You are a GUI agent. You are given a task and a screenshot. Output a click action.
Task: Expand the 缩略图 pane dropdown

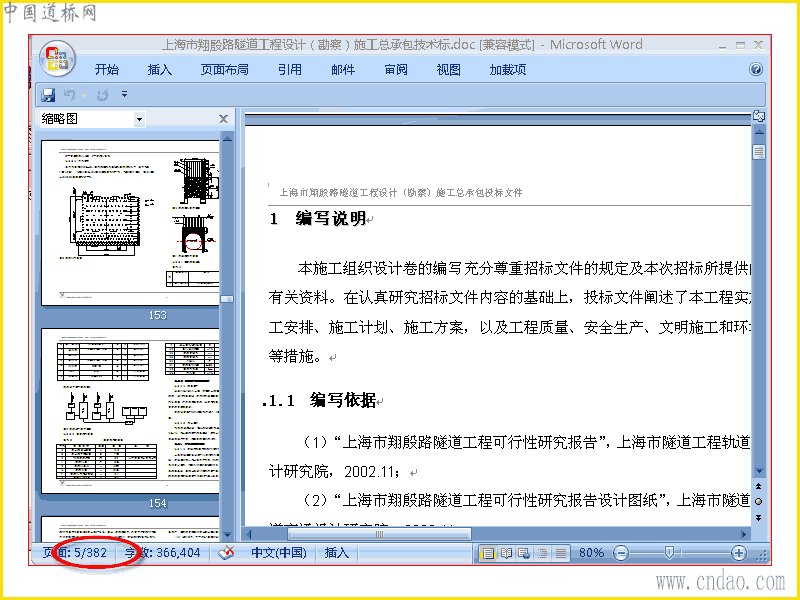pyautogui.click(x=139, y=119)
